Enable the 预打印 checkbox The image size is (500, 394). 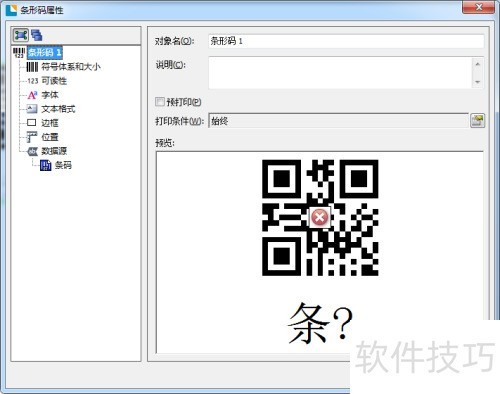[160, 102]
